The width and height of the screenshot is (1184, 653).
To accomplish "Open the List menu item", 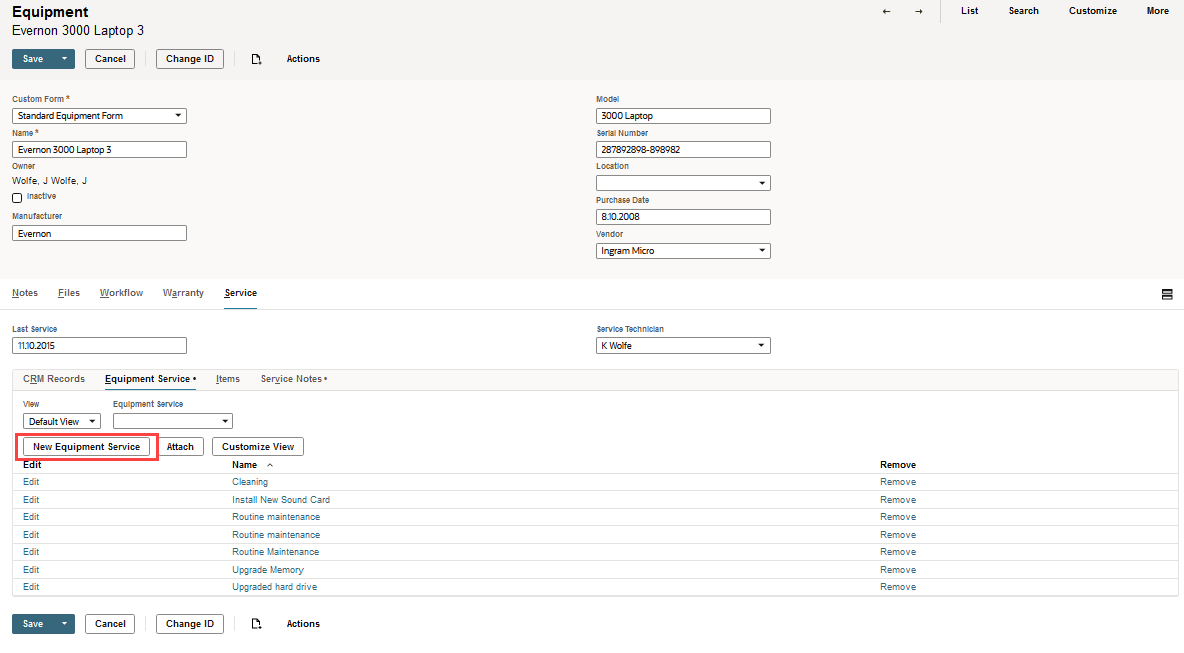I will [x=970, y=11].
